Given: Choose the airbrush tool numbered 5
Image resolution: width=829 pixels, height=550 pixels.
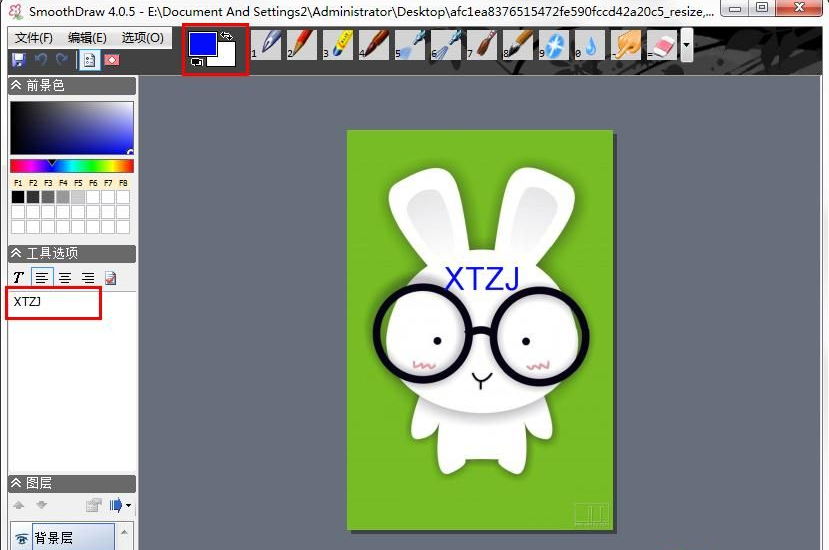Looking at the screenshot, I should 413,44.
